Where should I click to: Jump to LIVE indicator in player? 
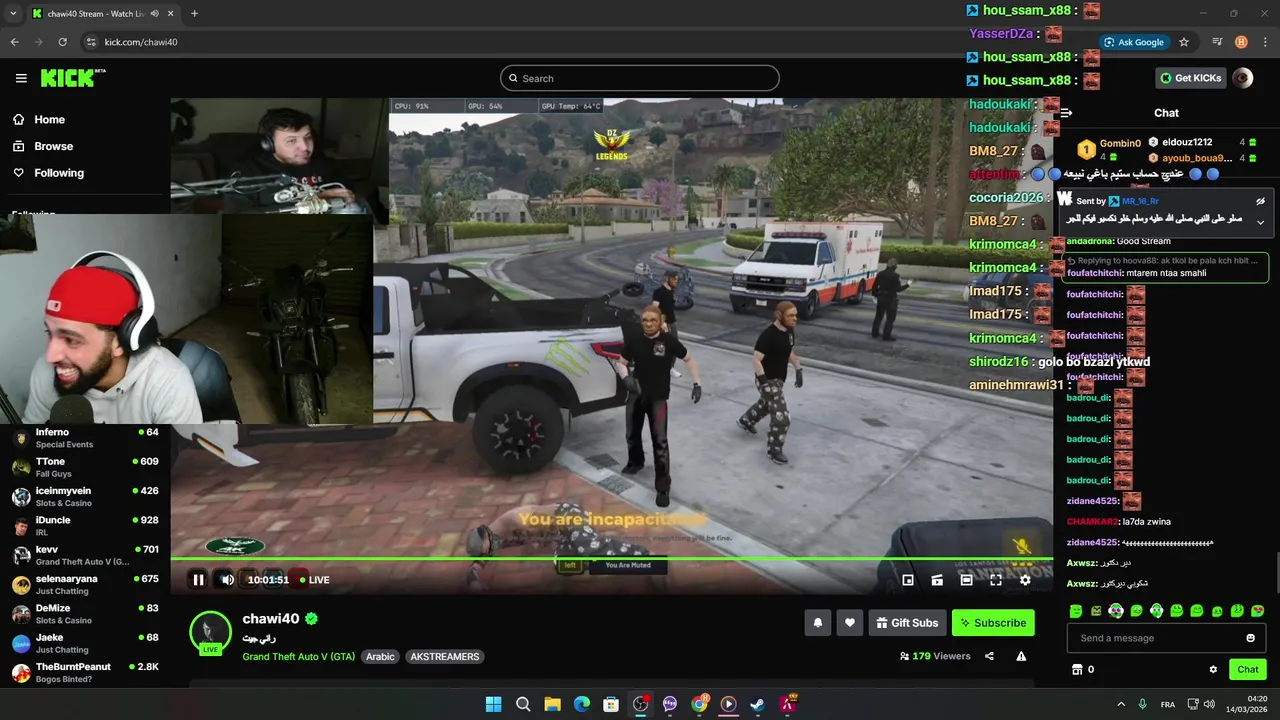point(313,580)
